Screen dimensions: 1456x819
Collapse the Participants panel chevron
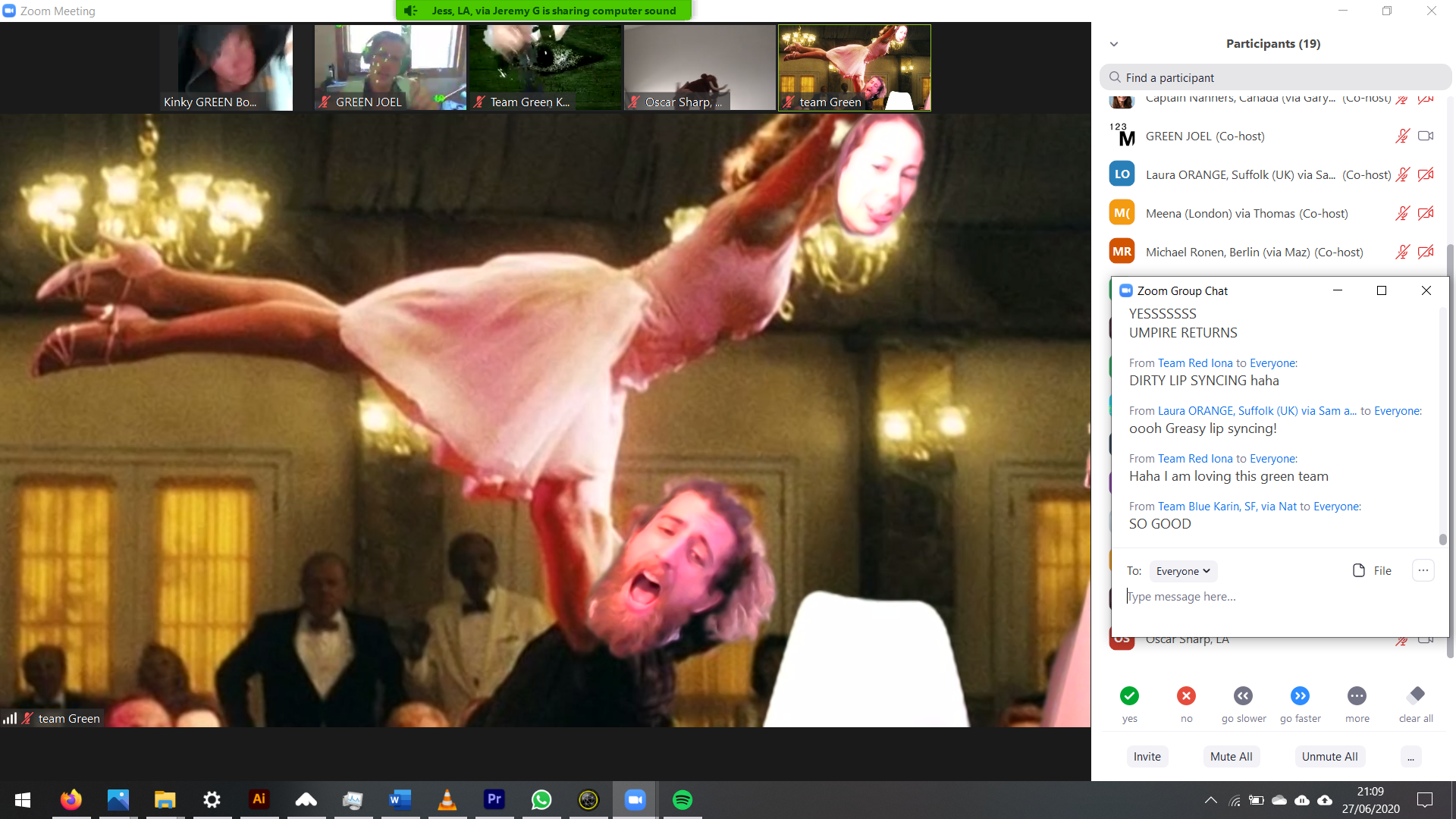click(x=1113, y=44)
